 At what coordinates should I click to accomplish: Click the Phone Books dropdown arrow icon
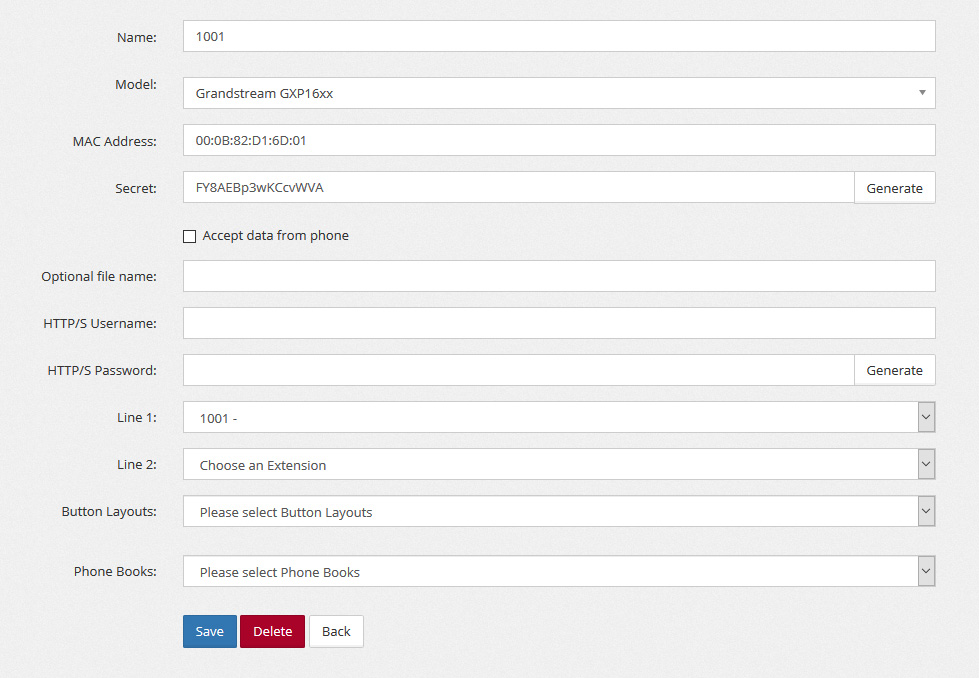pyautogui.click(x=926, y=571)
